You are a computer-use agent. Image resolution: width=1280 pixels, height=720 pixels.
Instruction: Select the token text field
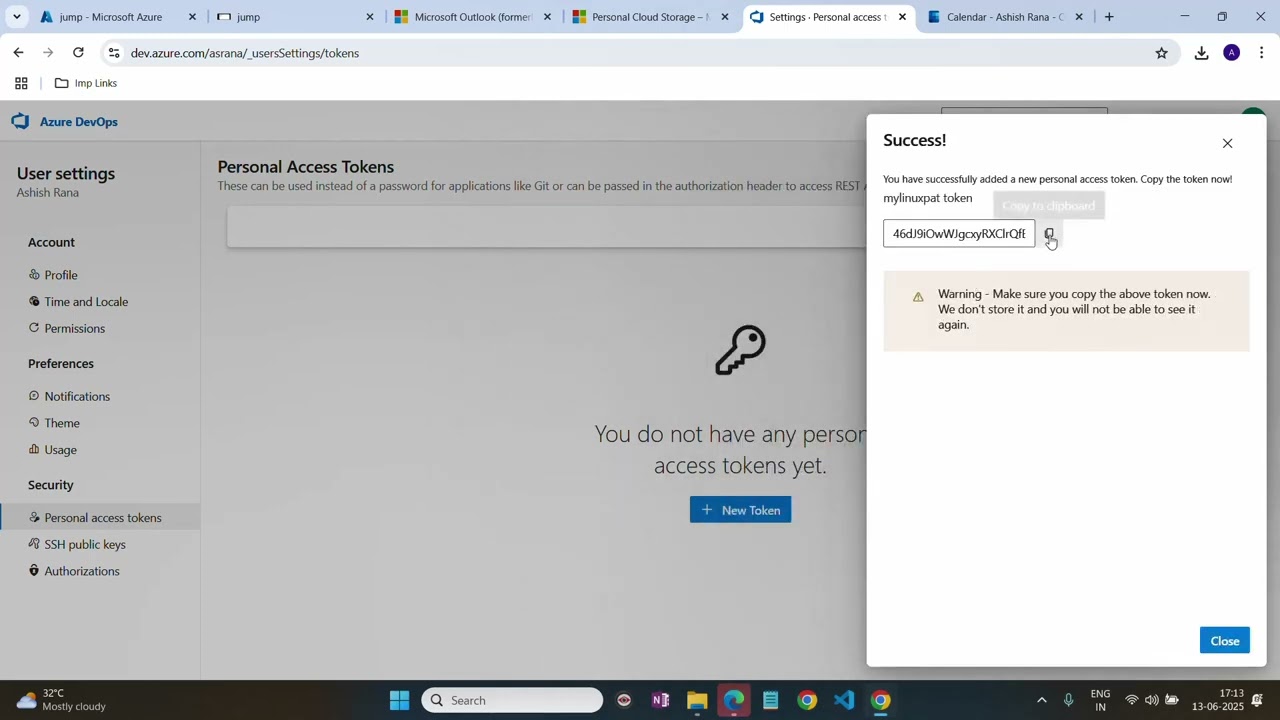pos(958,234)
